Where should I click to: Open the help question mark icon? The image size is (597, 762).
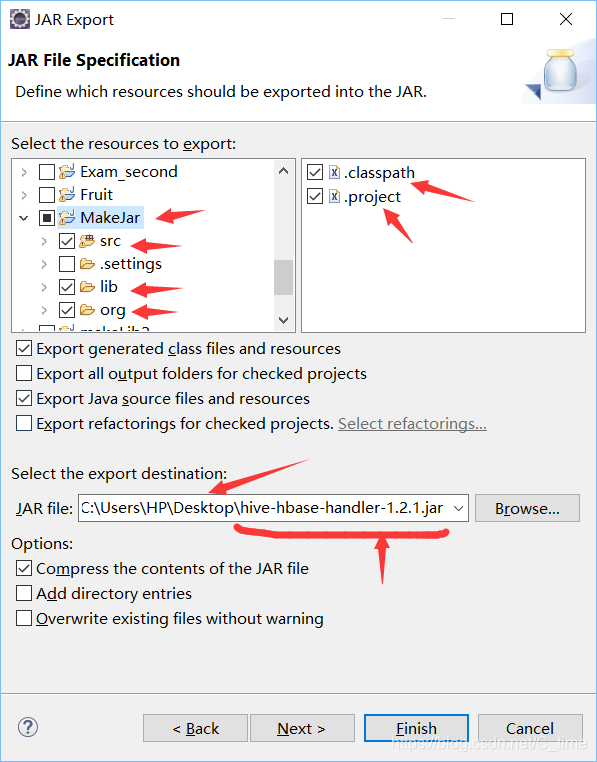pyautogui.click(x=28, y=727)
